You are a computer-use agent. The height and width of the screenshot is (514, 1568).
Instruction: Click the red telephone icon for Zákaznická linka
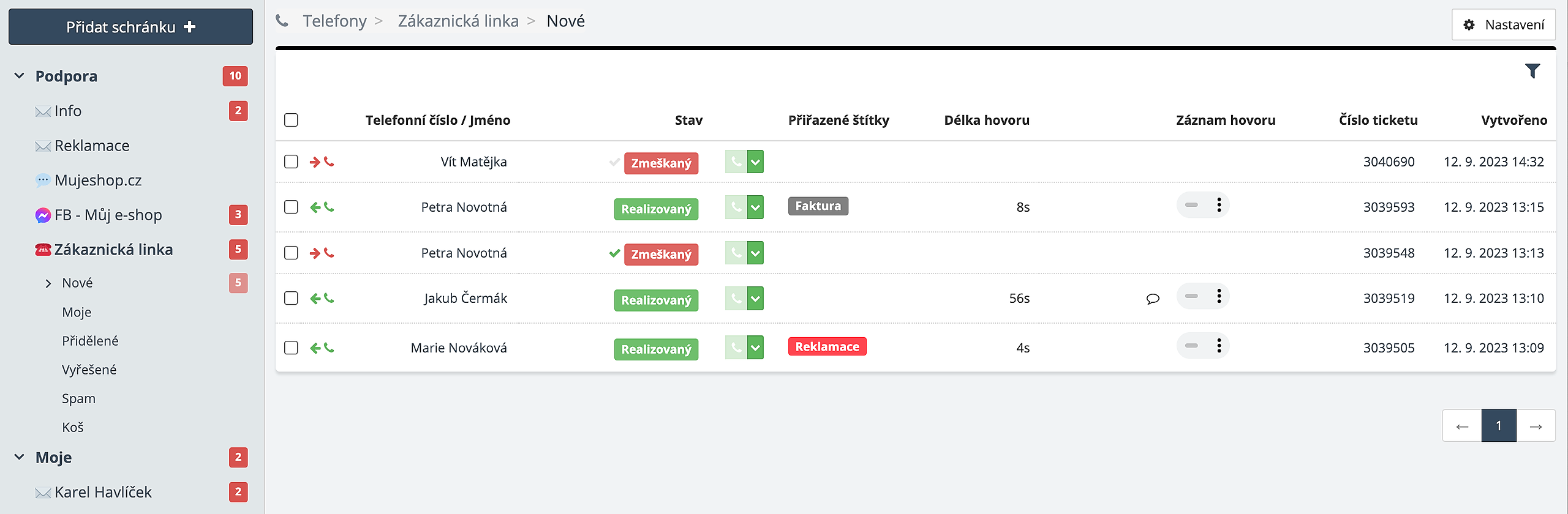click(43, 250)
